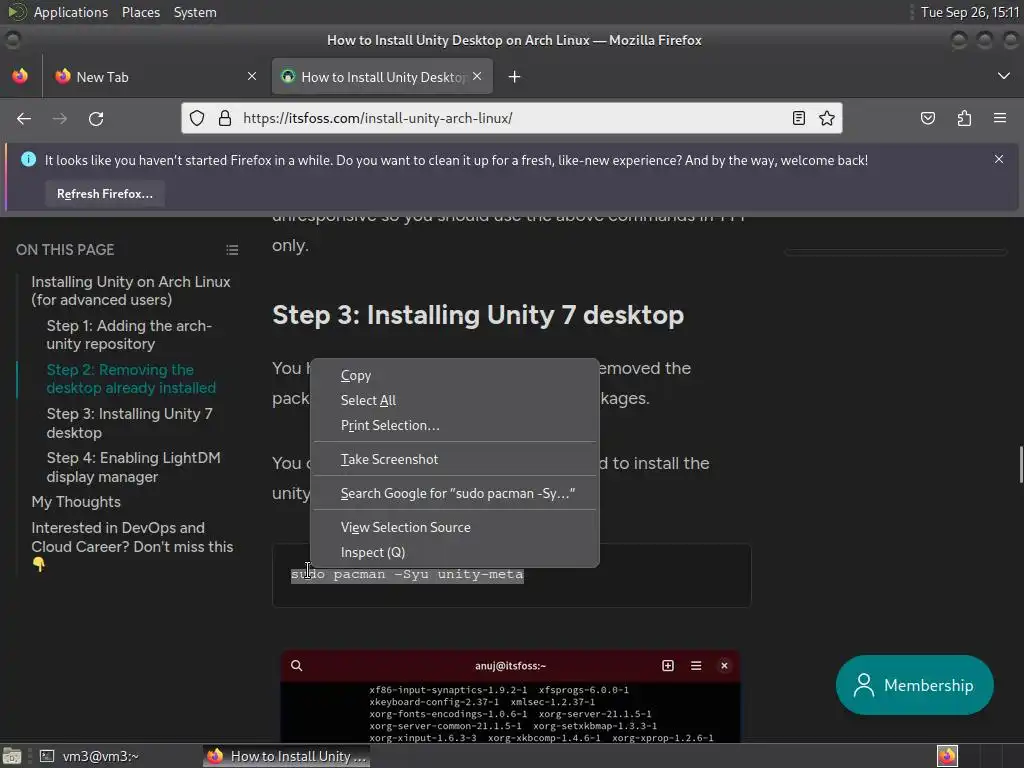Image resolution: width=1024 pixels, height=768 pixels.
Task: Click show desktop icon in bottom panel
Action: pyautogui.click(x=12, y=756)
